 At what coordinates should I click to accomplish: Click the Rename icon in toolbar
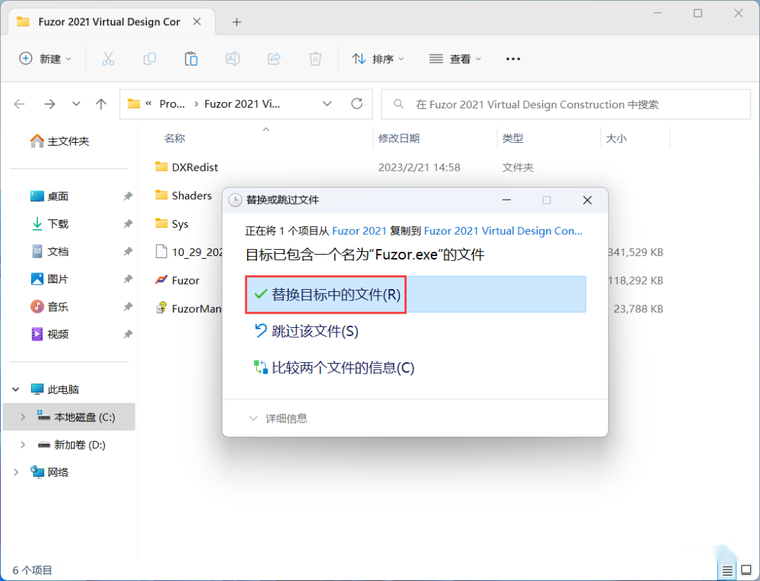tap(233, 59)
